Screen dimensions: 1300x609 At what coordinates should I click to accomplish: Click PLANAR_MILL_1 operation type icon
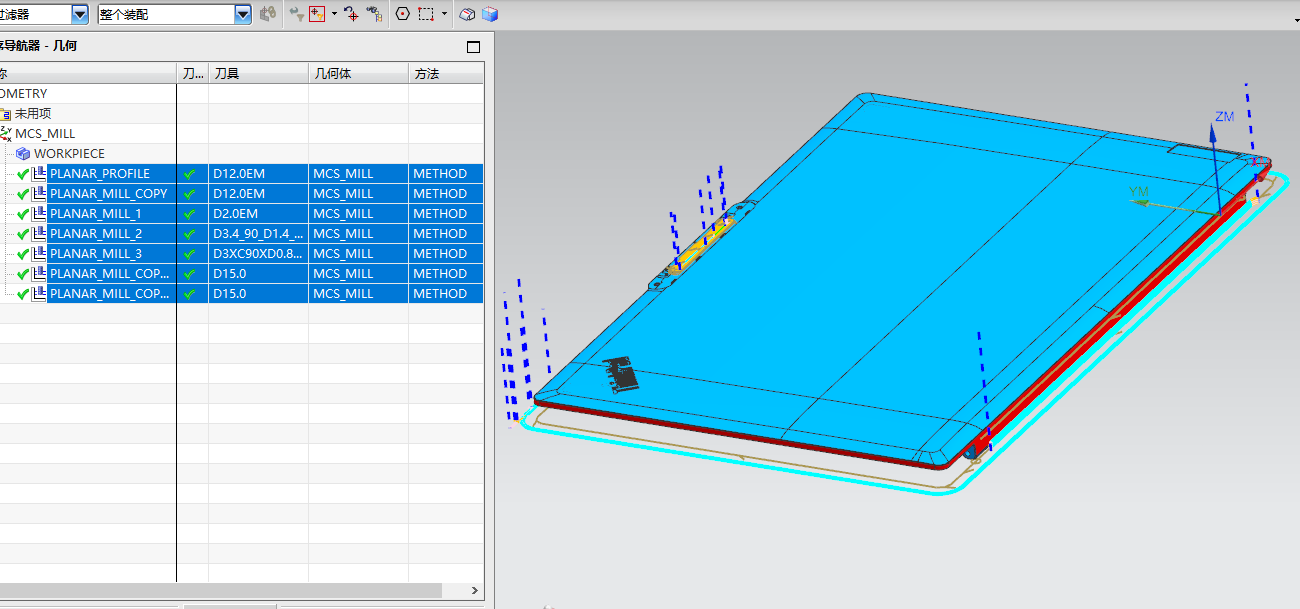[x=39, y=213]
